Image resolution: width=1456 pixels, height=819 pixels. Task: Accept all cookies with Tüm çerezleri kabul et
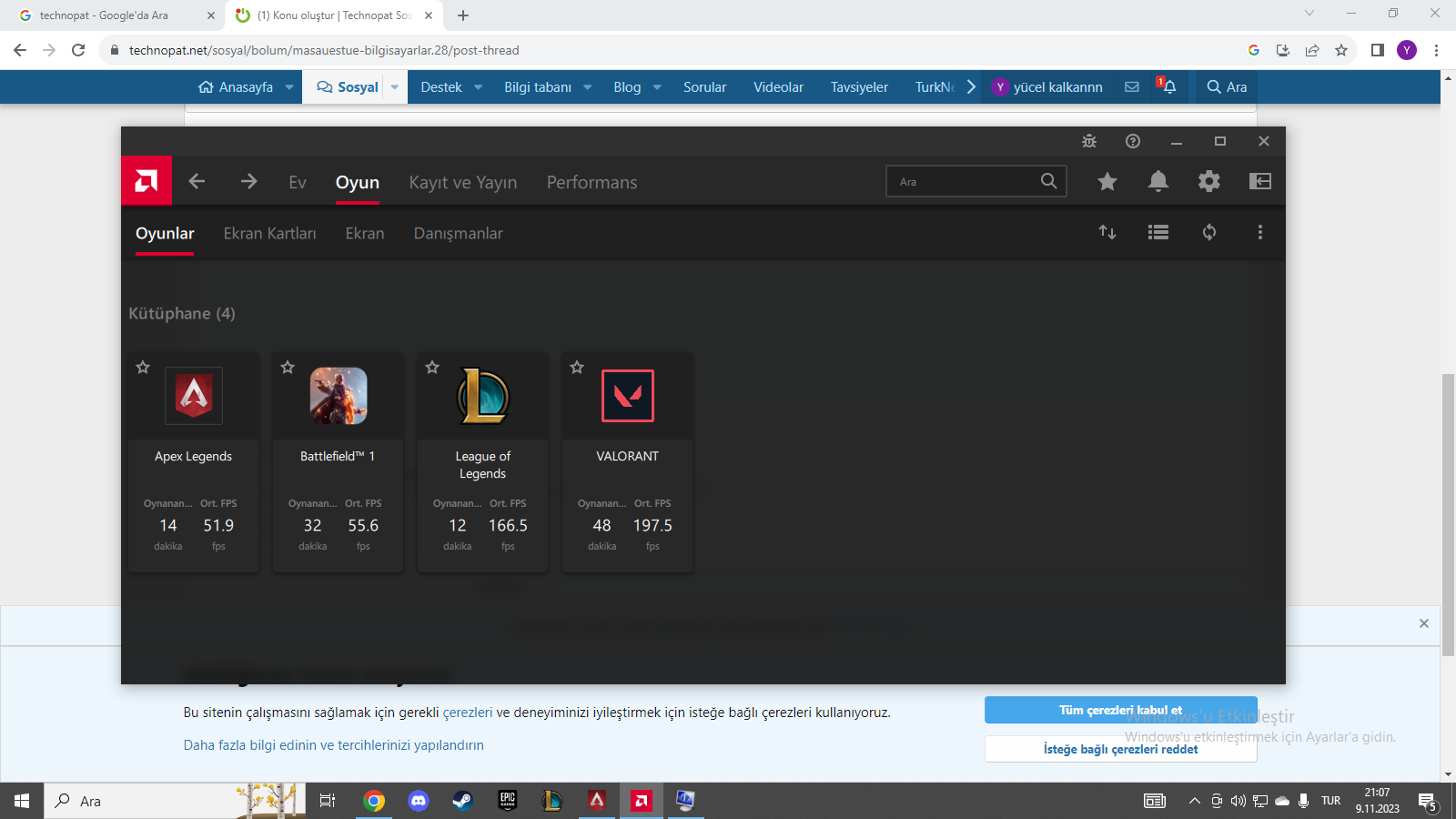click(x=1121, y=710)
